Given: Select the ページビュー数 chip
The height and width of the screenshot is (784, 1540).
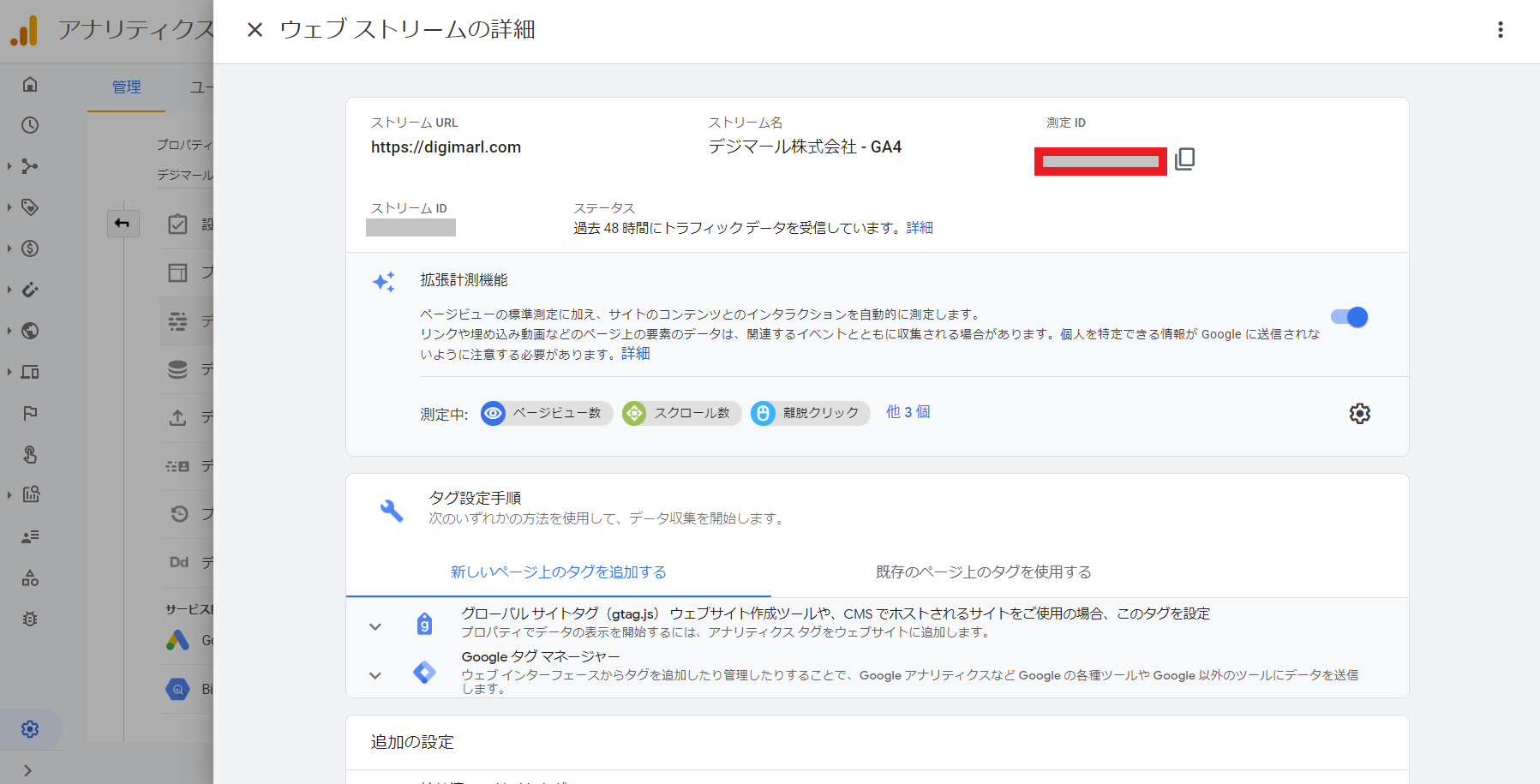Looking at the screenshot, I should click(547, 414).
